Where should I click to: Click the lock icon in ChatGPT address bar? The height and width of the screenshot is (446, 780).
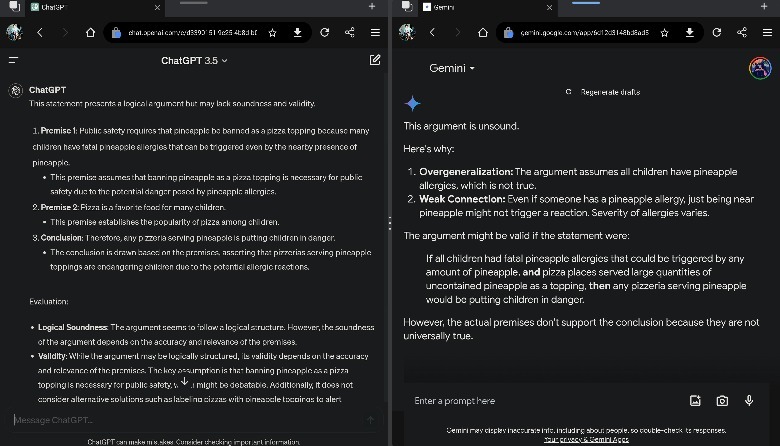coord(116,33)
